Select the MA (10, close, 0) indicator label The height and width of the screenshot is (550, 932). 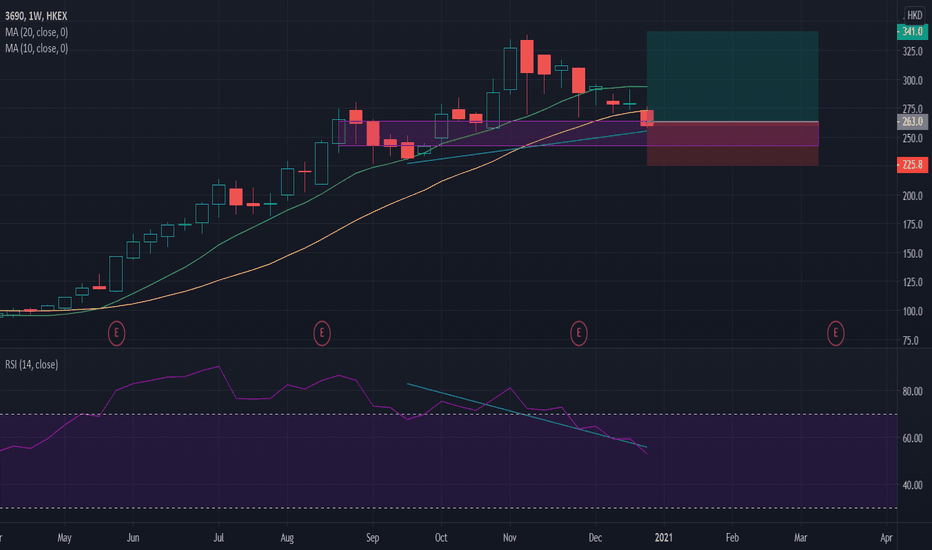36,48
